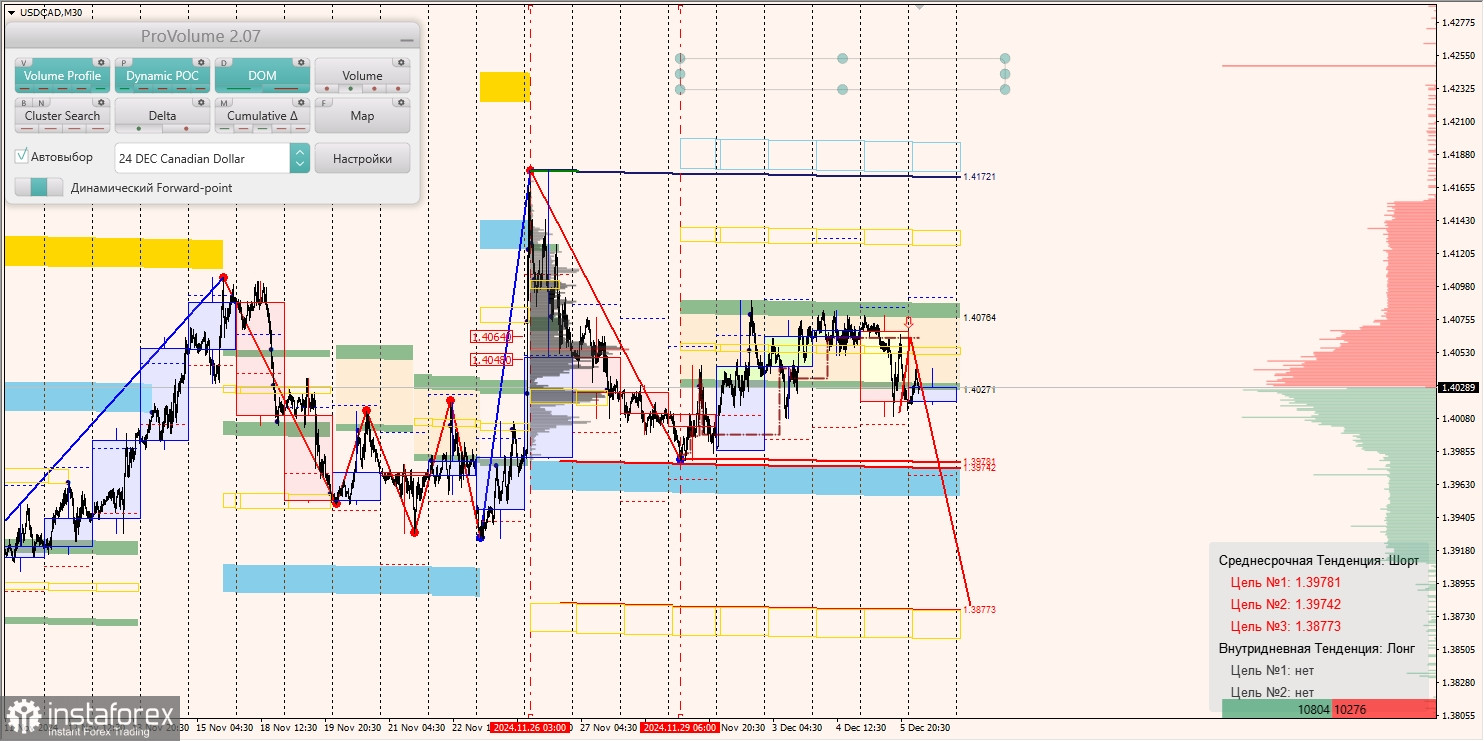Click Цель №1: 1.39781 target line
The image size is (1484, 741).
click(x=1285, y=582)
